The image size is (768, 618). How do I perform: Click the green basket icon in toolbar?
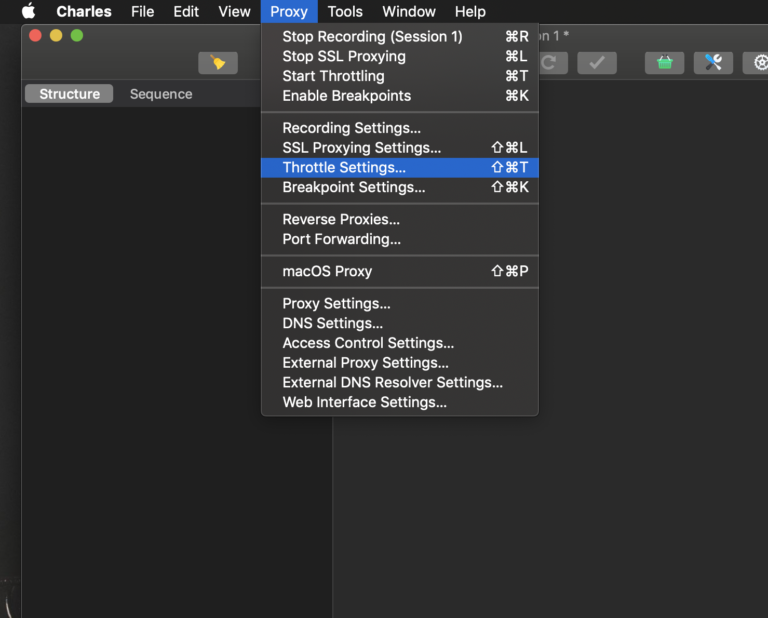pyautogui.click(x=664, y=63)
